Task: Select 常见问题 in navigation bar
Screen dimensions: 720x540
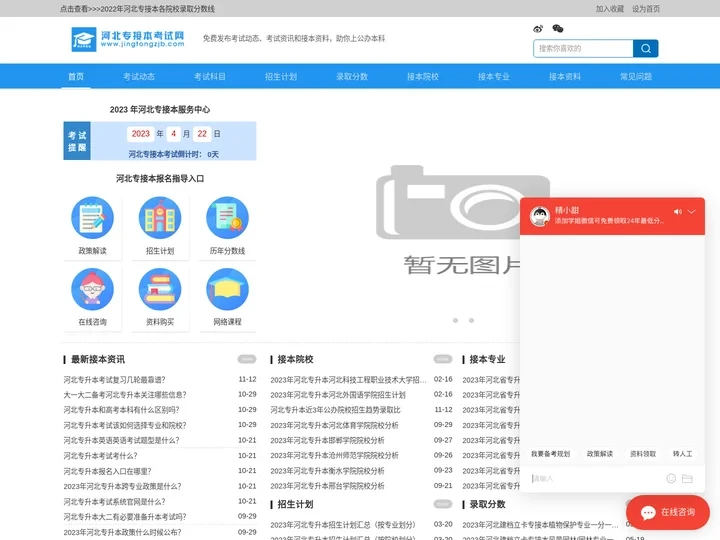Action: (x=636, y=76)
